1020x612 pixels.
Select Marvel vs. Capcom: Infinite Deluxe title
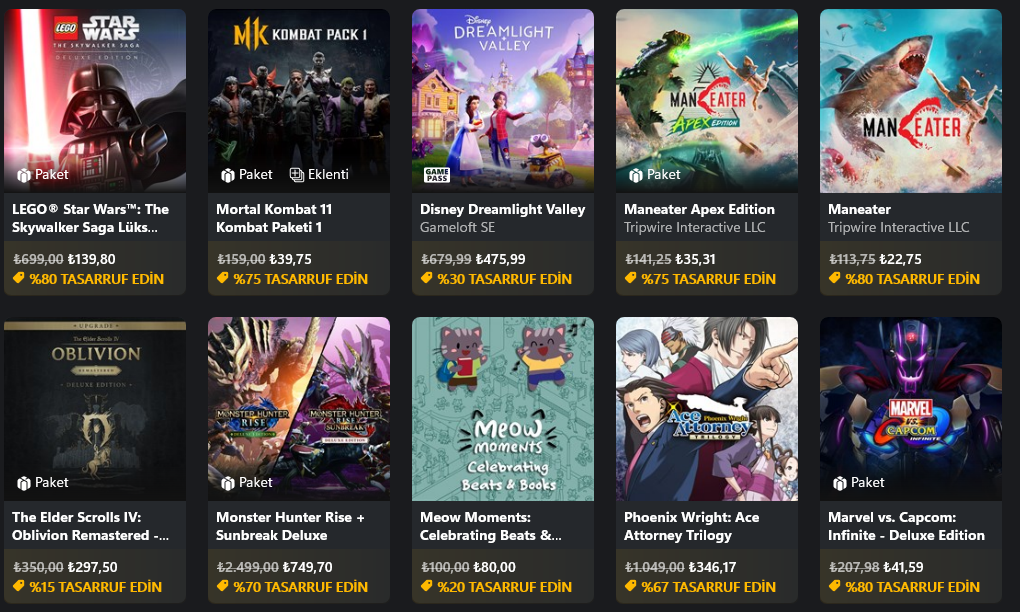(906, 526)
